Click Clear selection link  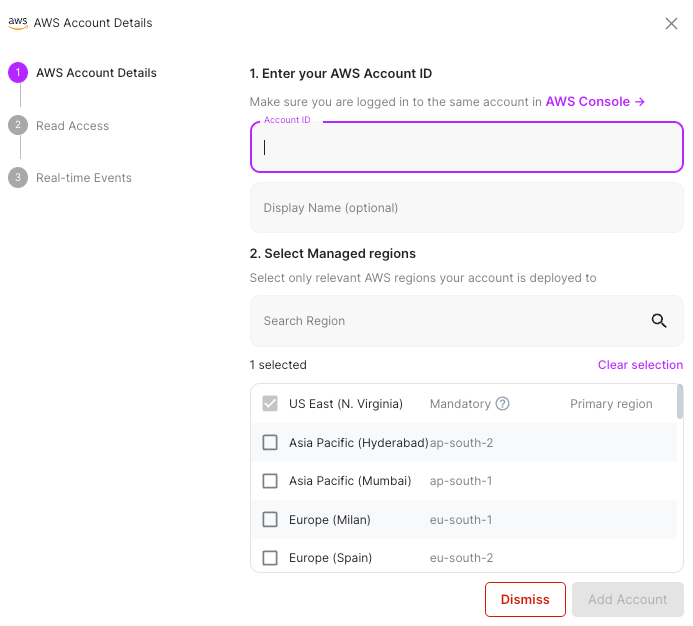coord(640,365)
